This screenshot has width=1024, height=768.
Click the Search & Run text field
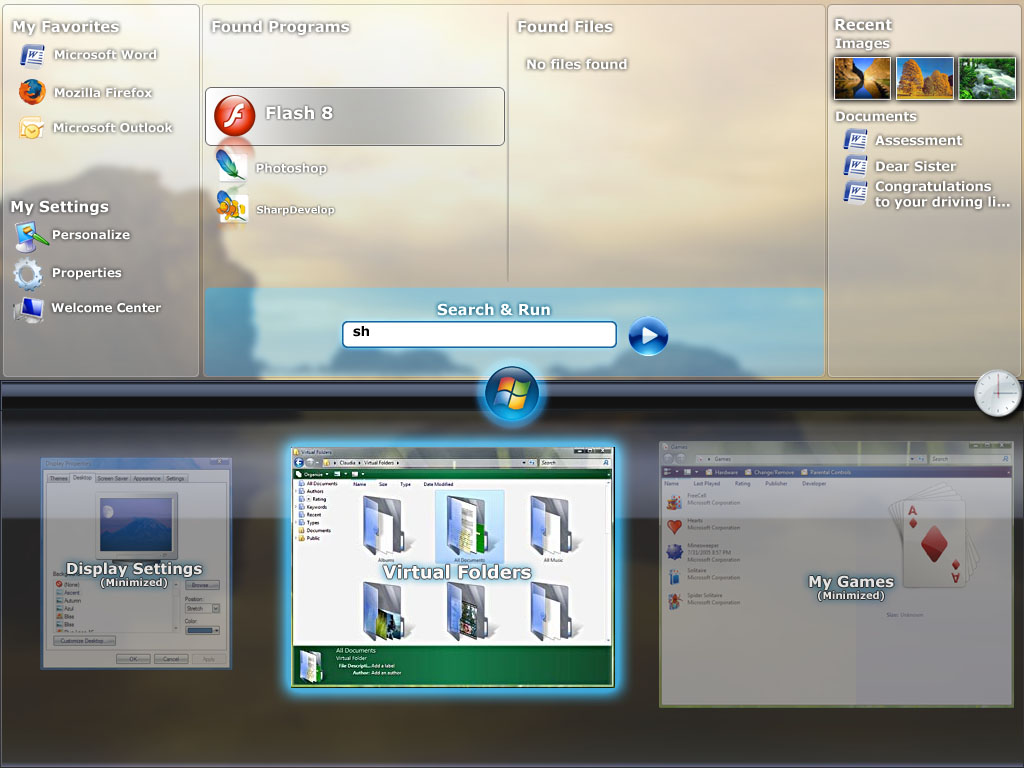point(479,334)
